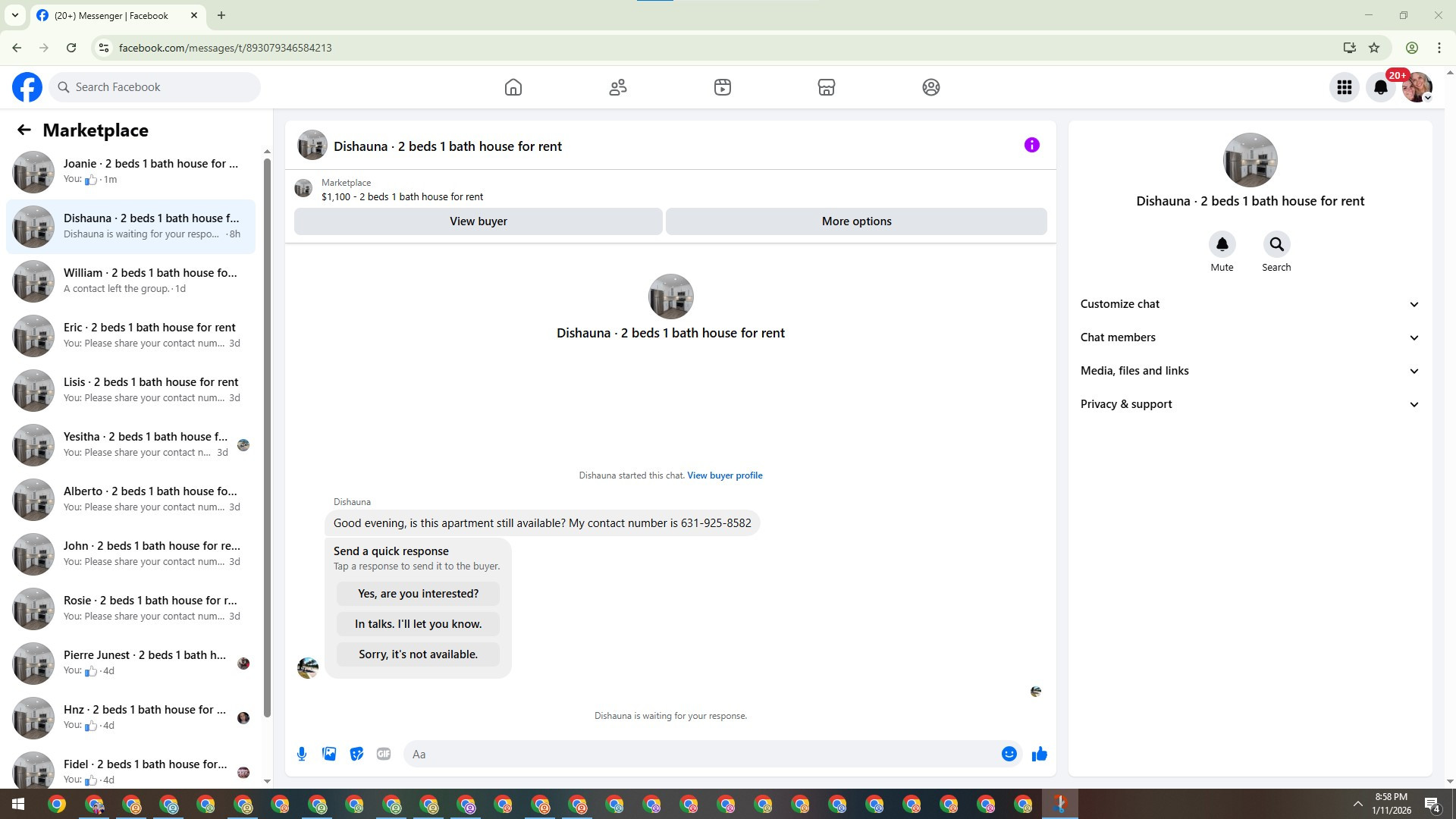Open the nine-dot Menu grid icon
Viewport: 1456px width, 819px height.
pos(1345,87)
